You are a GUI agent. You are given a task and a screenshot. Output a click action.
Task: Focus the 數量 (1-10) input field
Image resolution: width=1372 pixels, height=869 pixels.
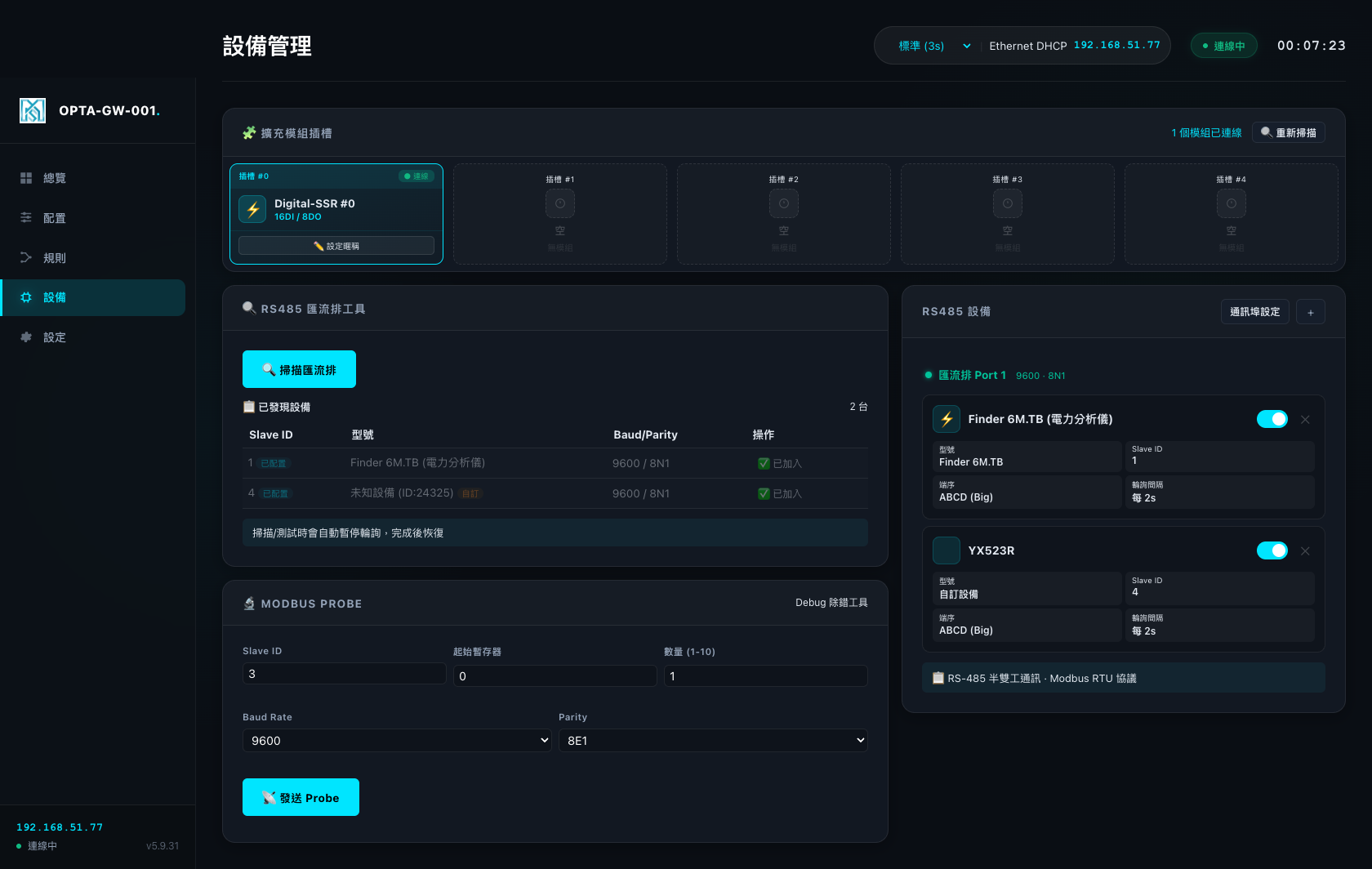(x=765, y=675)
